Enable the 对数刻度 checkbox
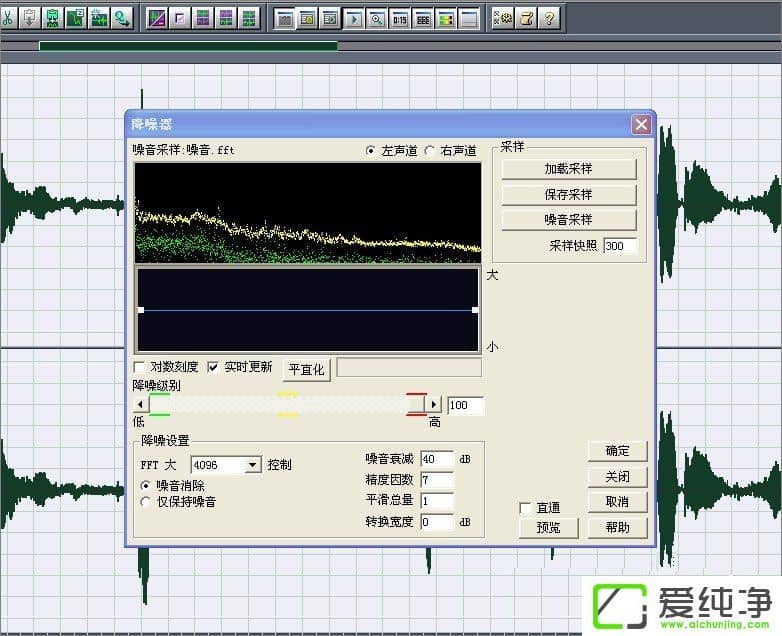 click(140, 367)
